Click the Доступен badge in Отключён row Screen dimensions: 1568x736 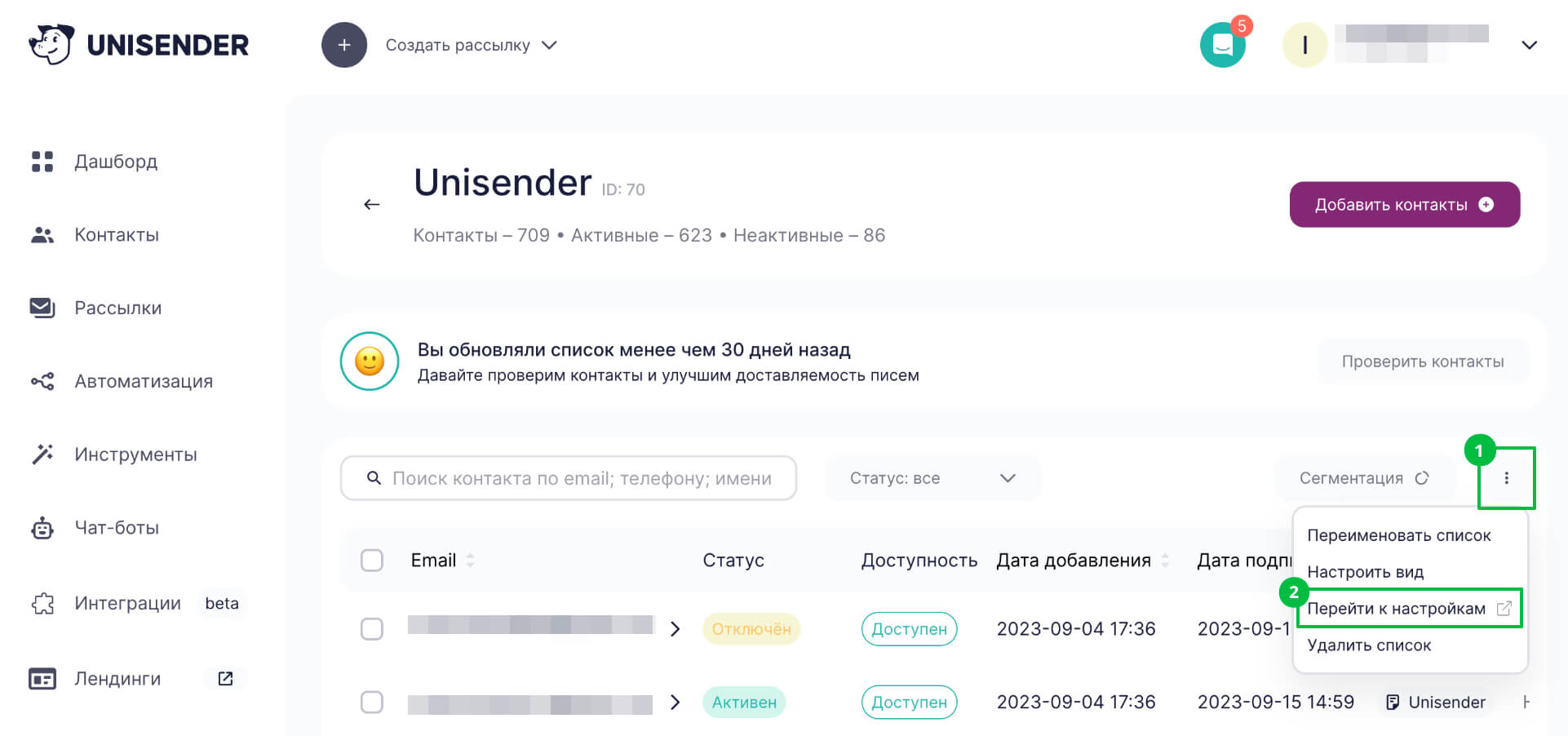909,629
